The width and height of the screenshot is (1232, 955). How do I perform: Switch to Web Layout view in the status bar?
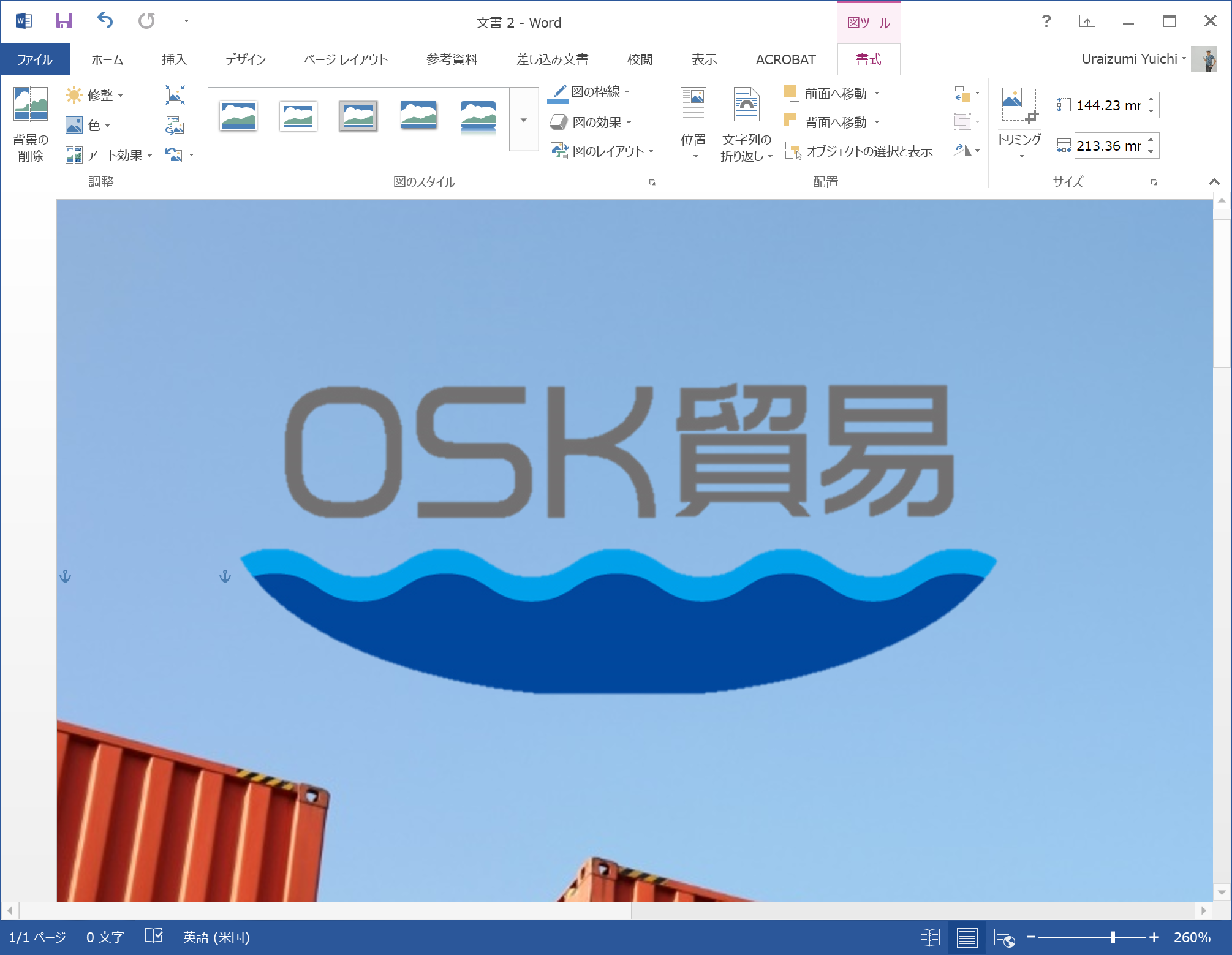point(1003,937)
